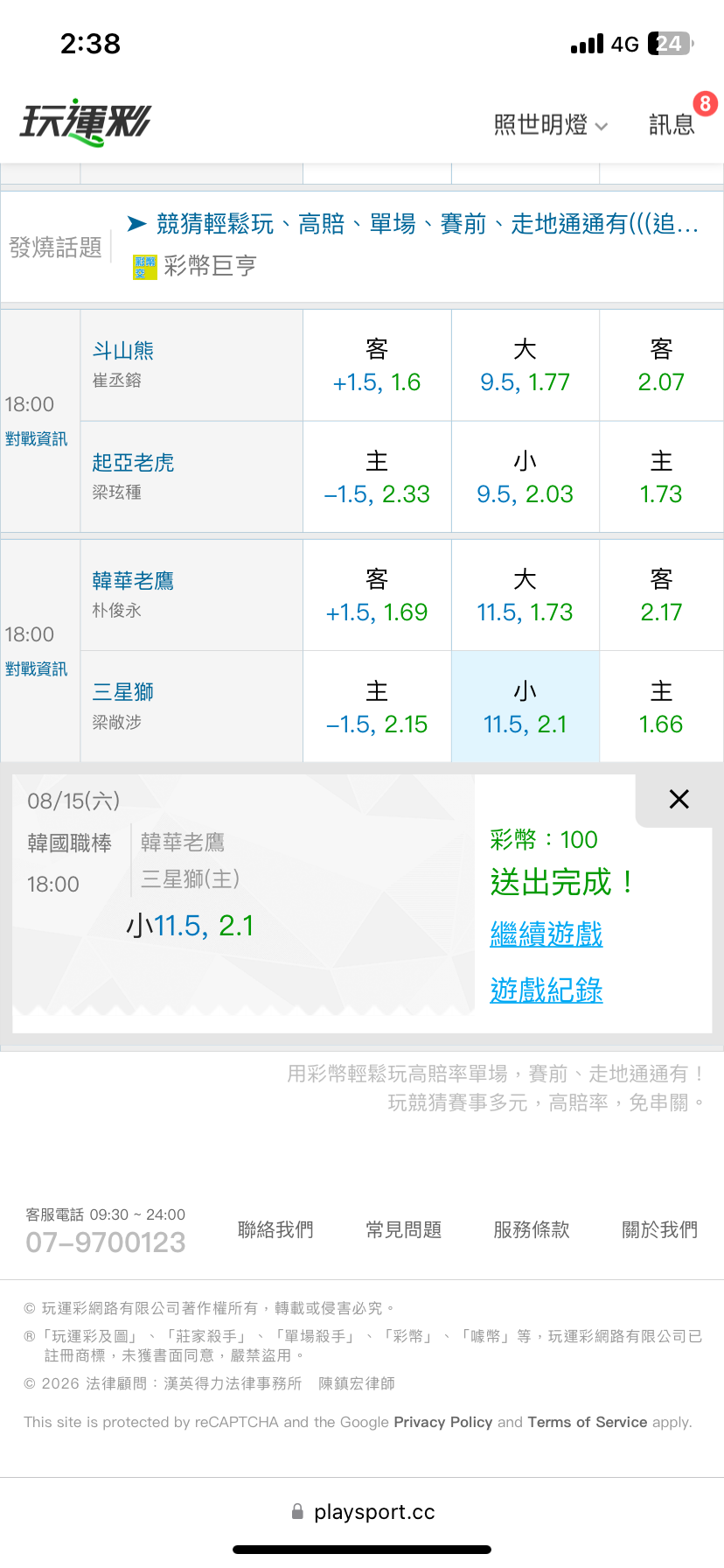
Task: Click the blue arrow beside the hot topic
Action: [137, 224]
